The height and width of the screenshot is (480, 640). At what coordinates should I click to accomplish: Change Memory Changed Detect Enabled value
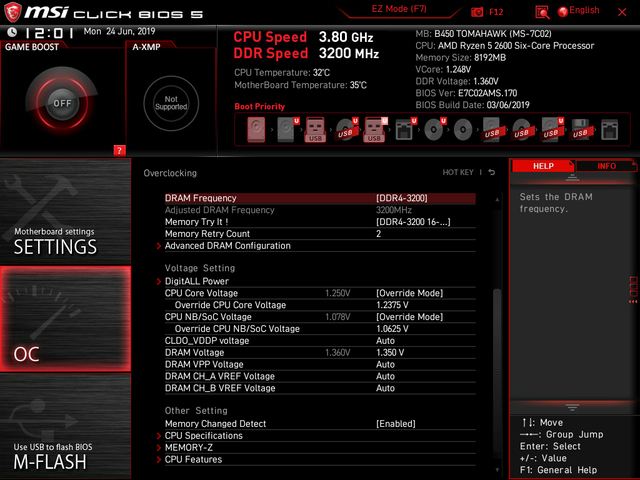[x=396, y=424]
